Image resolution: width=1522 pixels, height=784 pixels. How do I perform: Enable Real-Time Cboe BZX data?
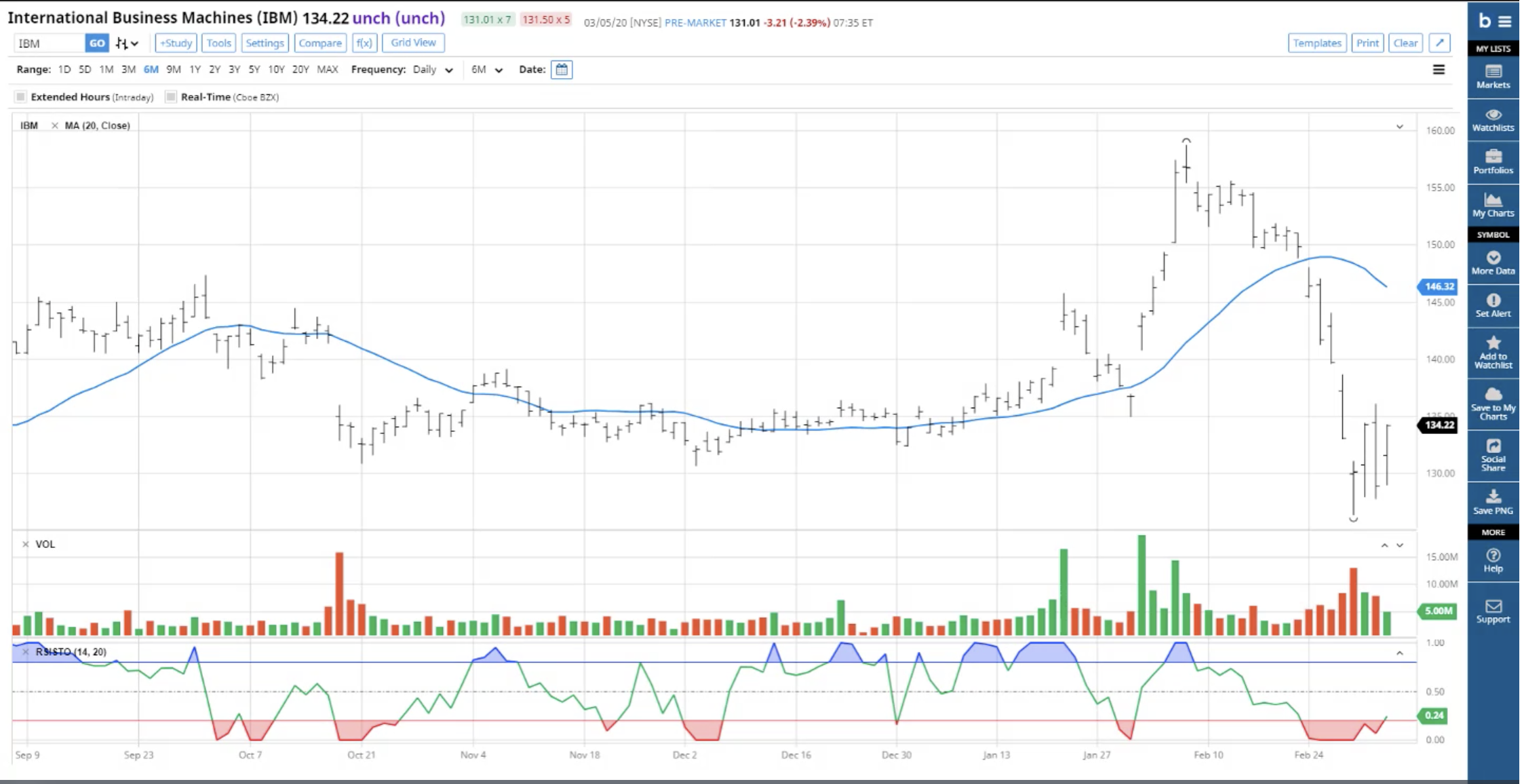[172, 97]
